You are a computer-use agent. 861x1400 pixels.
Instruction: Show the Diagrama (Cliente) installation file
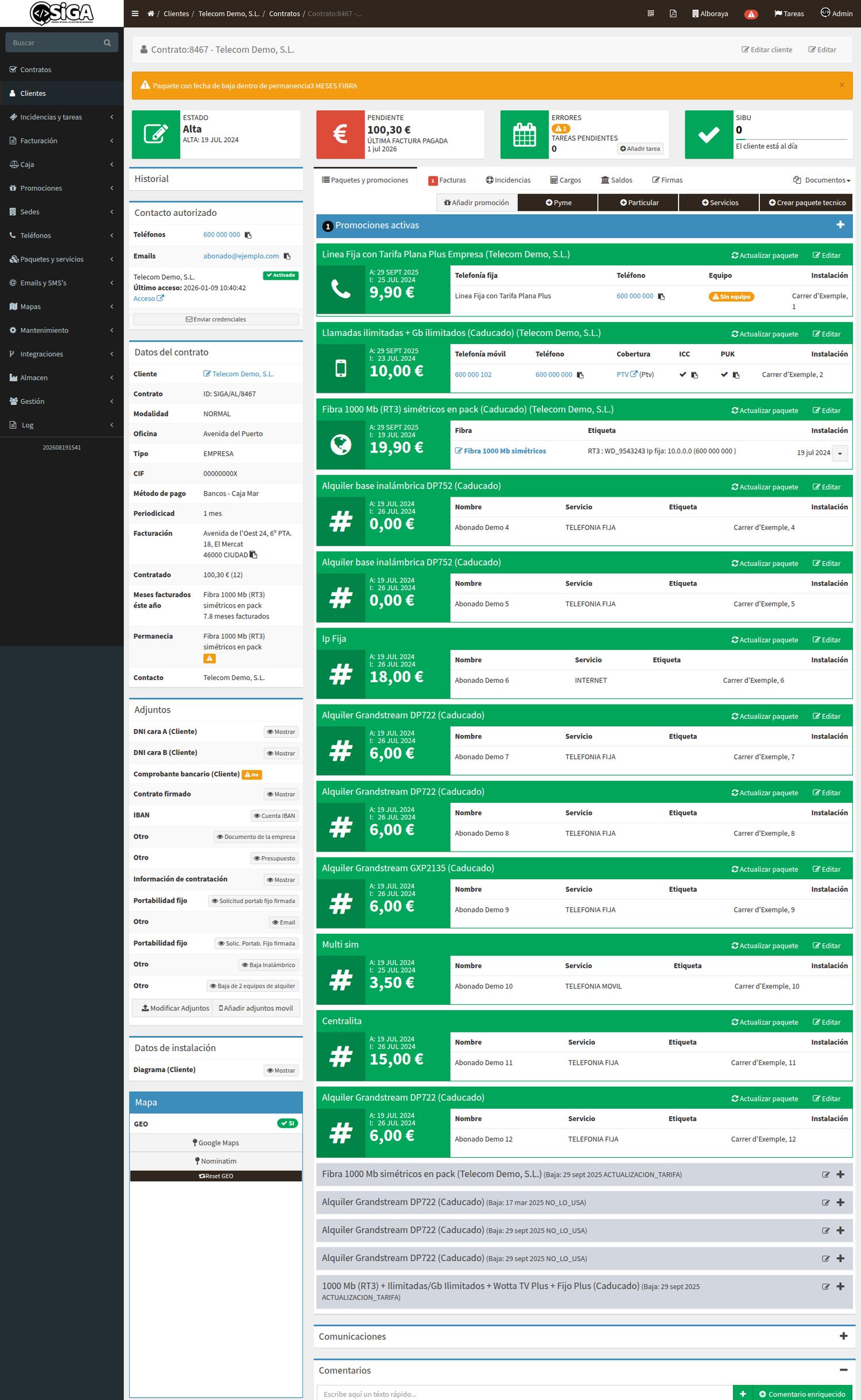coord(281,1070)
